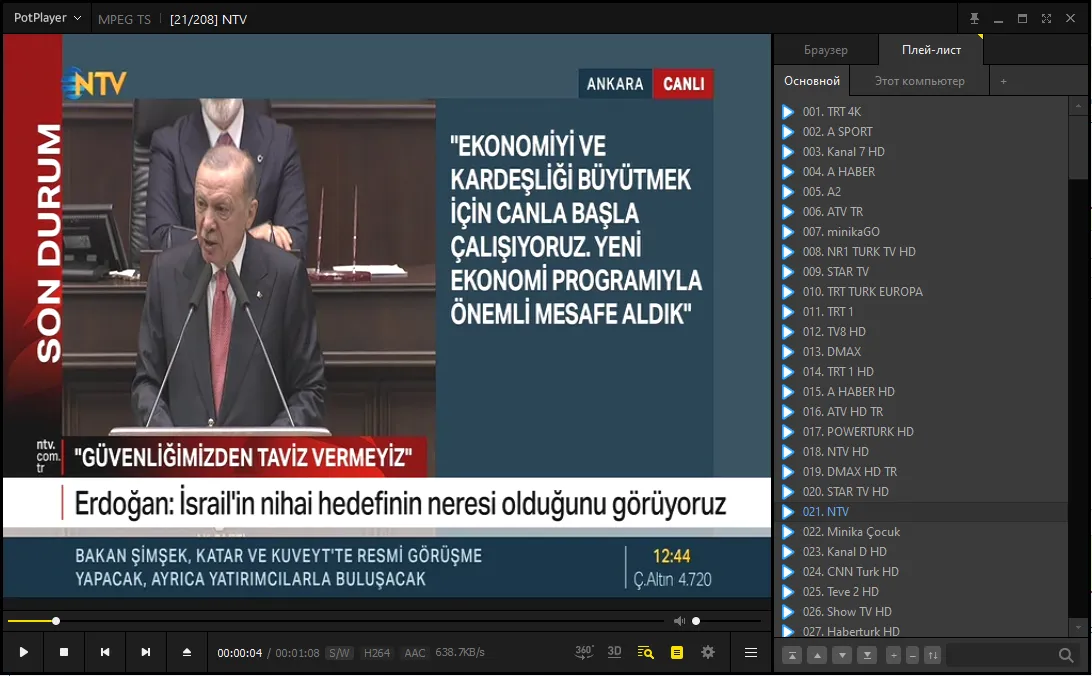Viewport: 1092px width, 676px height.
Task: Click the 00:00:04 elapsed time display
Action: tap(240, 653)
